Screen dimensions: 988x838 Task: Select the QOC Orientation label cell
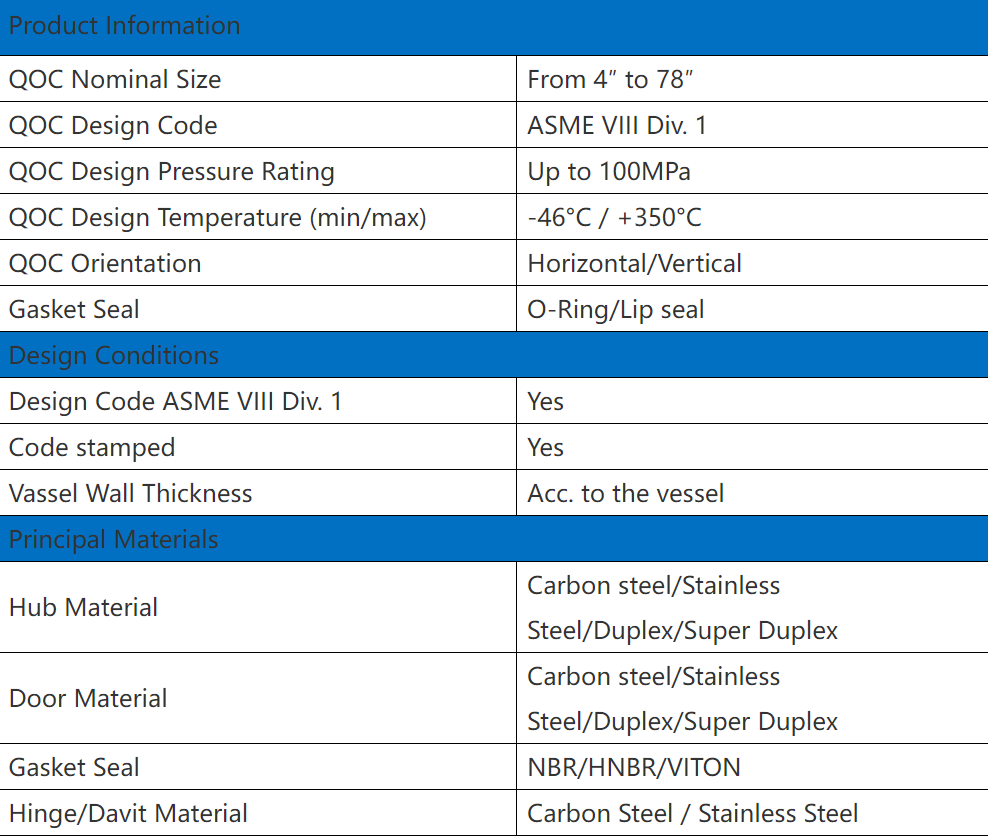coord(258,263)
